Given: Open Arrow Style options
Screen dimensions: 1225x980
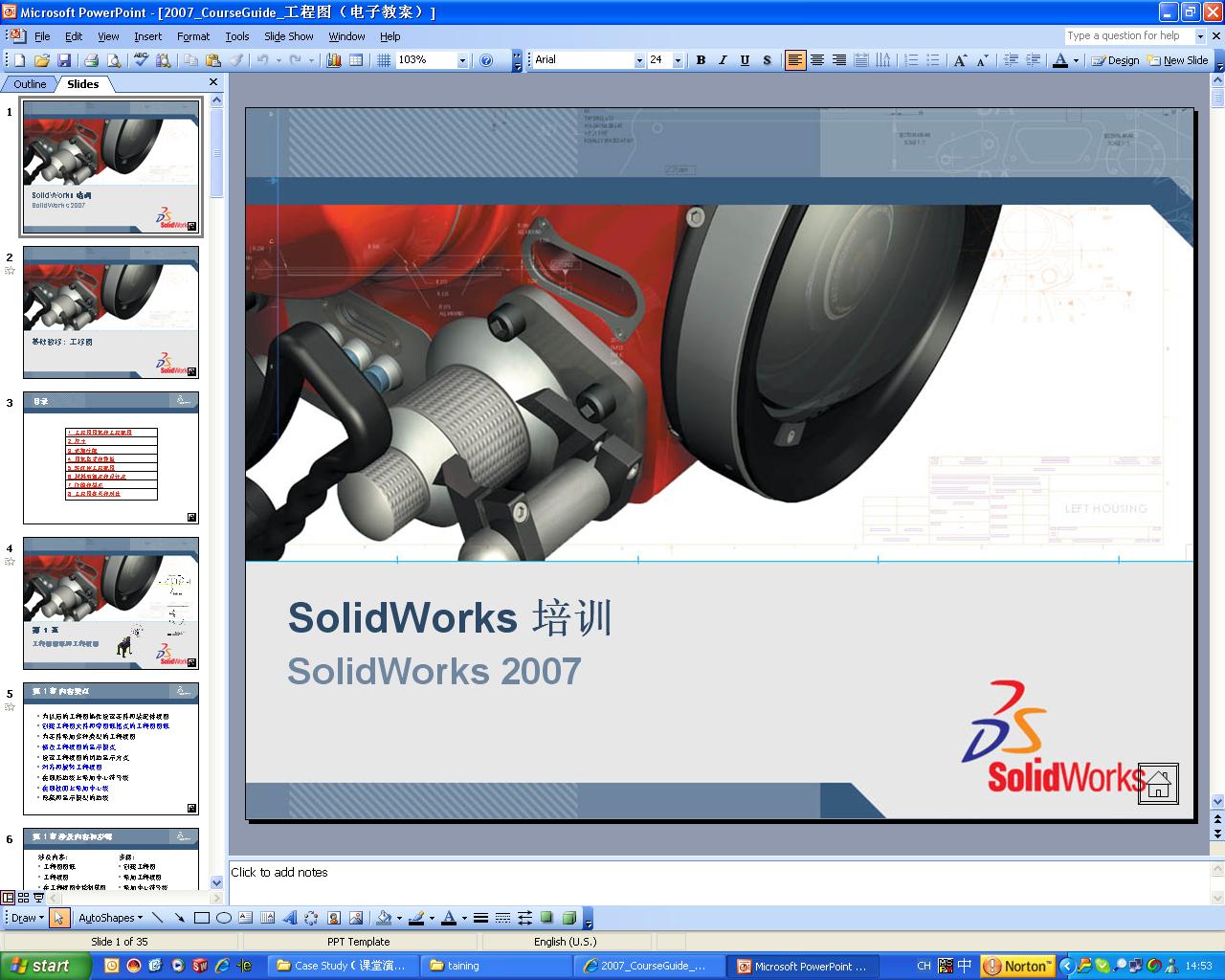Looking at the screenshot, I should click(524, 918).
